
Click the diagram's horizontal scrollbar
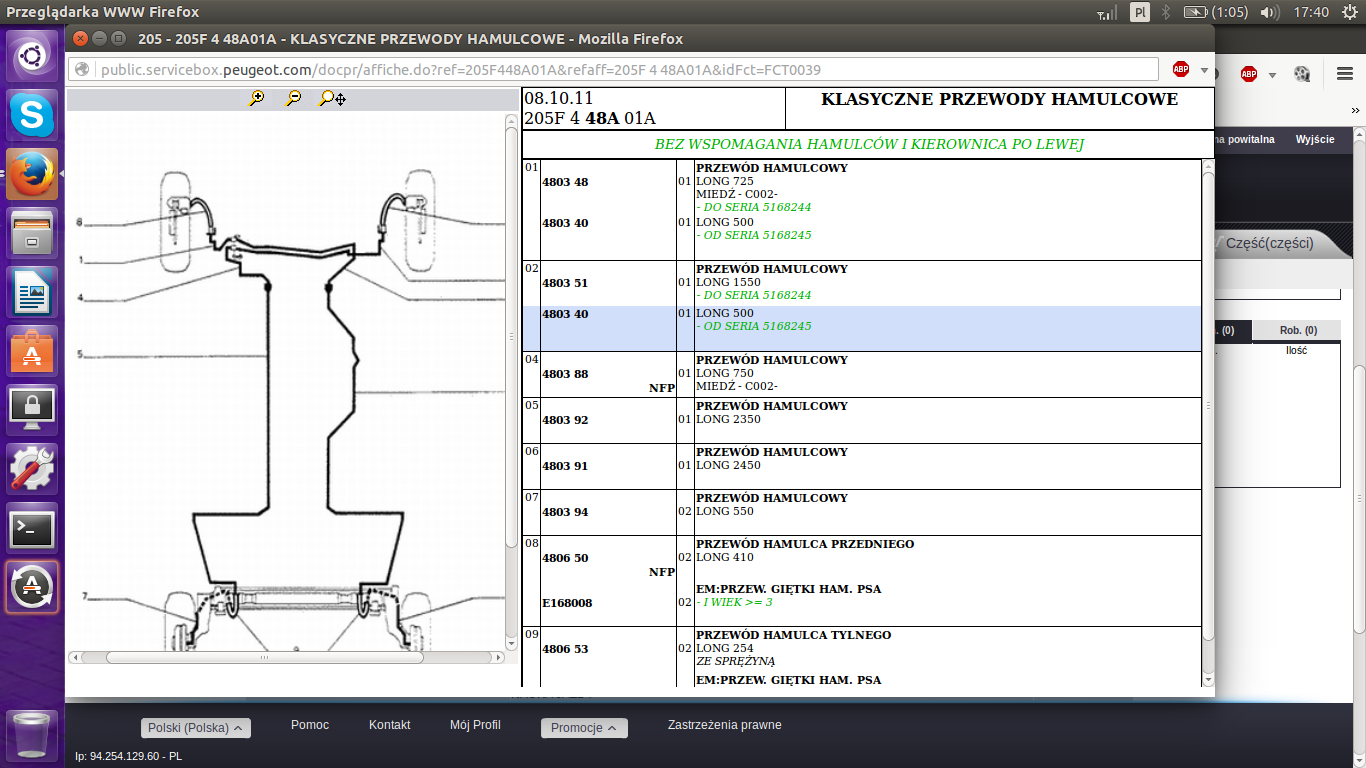click(265, 658)
